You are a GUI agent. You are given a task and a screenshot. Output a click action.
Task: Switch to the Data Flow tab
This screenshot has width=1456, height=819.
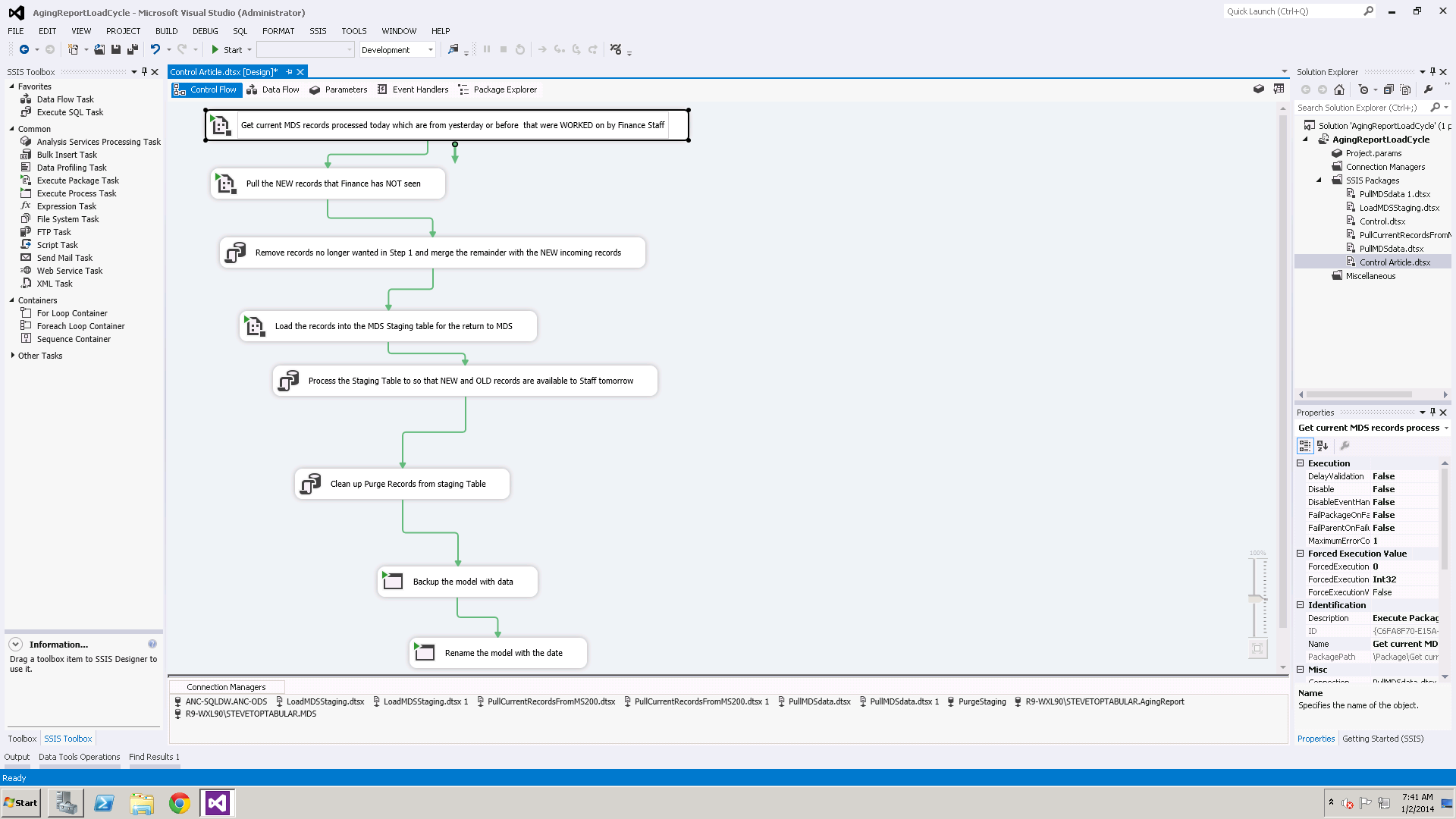pos(273,89)
